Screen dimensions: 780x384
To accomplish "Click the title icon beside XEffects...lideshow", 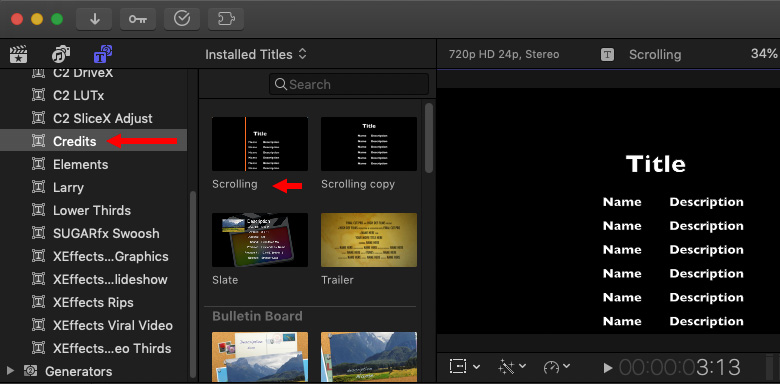I will point(38,279).
